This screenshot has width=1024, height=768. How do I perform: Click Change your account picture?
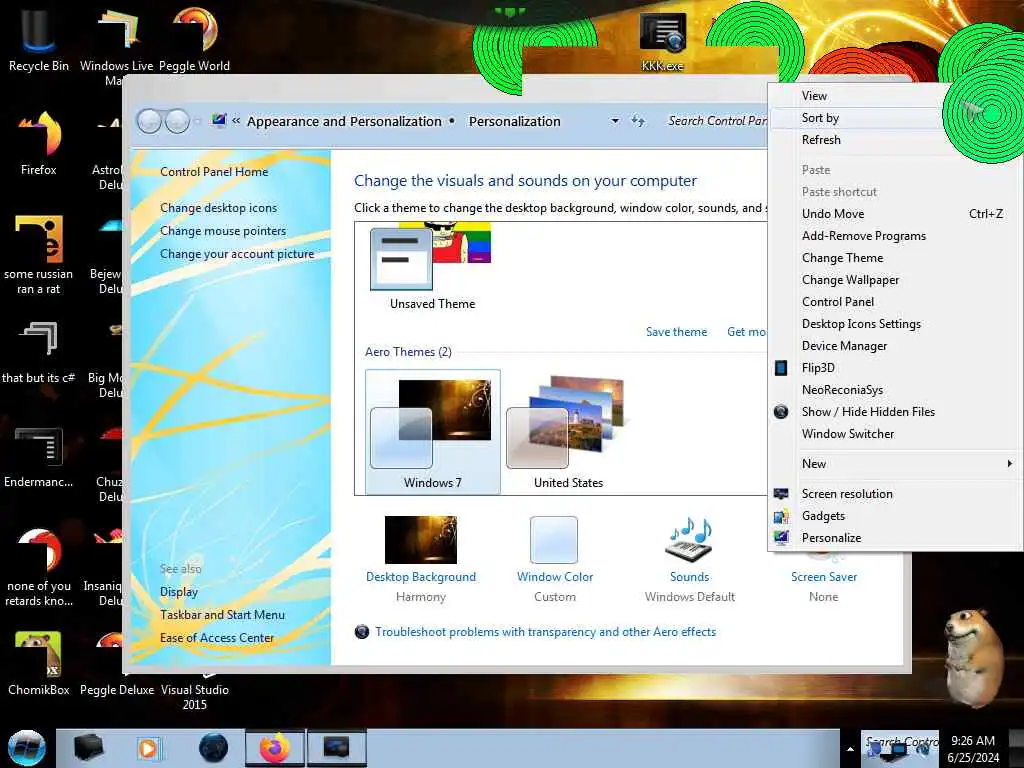point(237,254)
